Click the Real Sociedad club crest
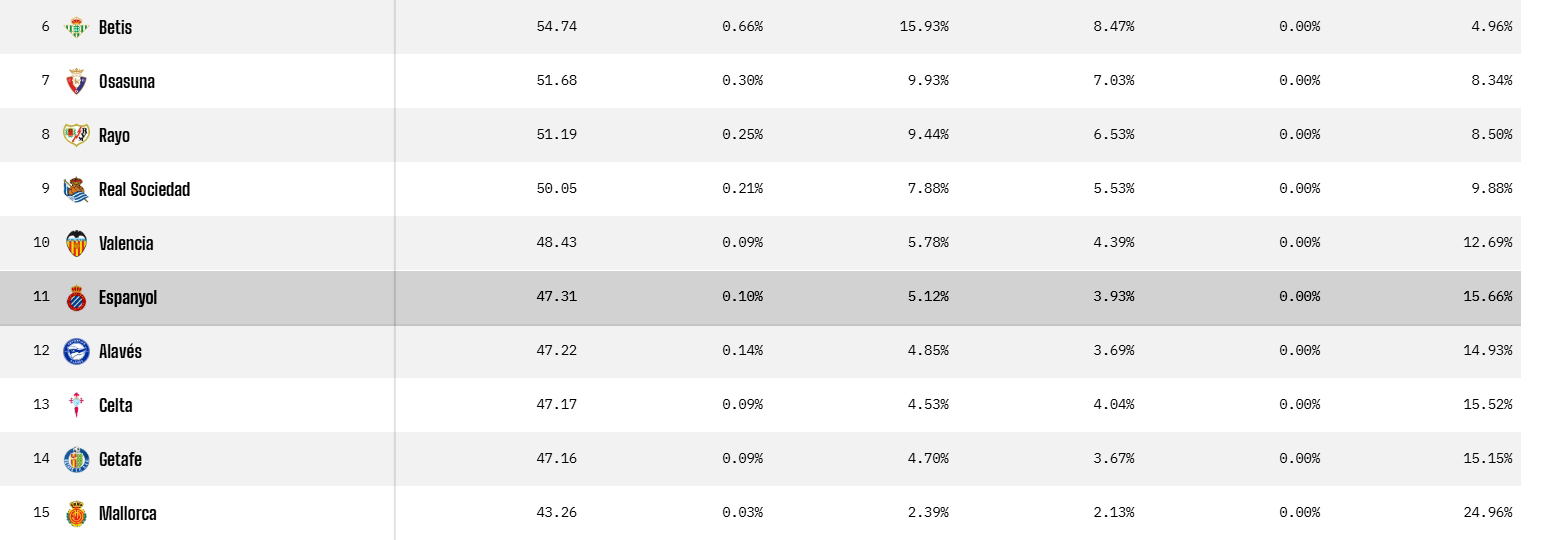This screenshot has width=1543, height=540. pyautogui.click(x=76, y=189)
